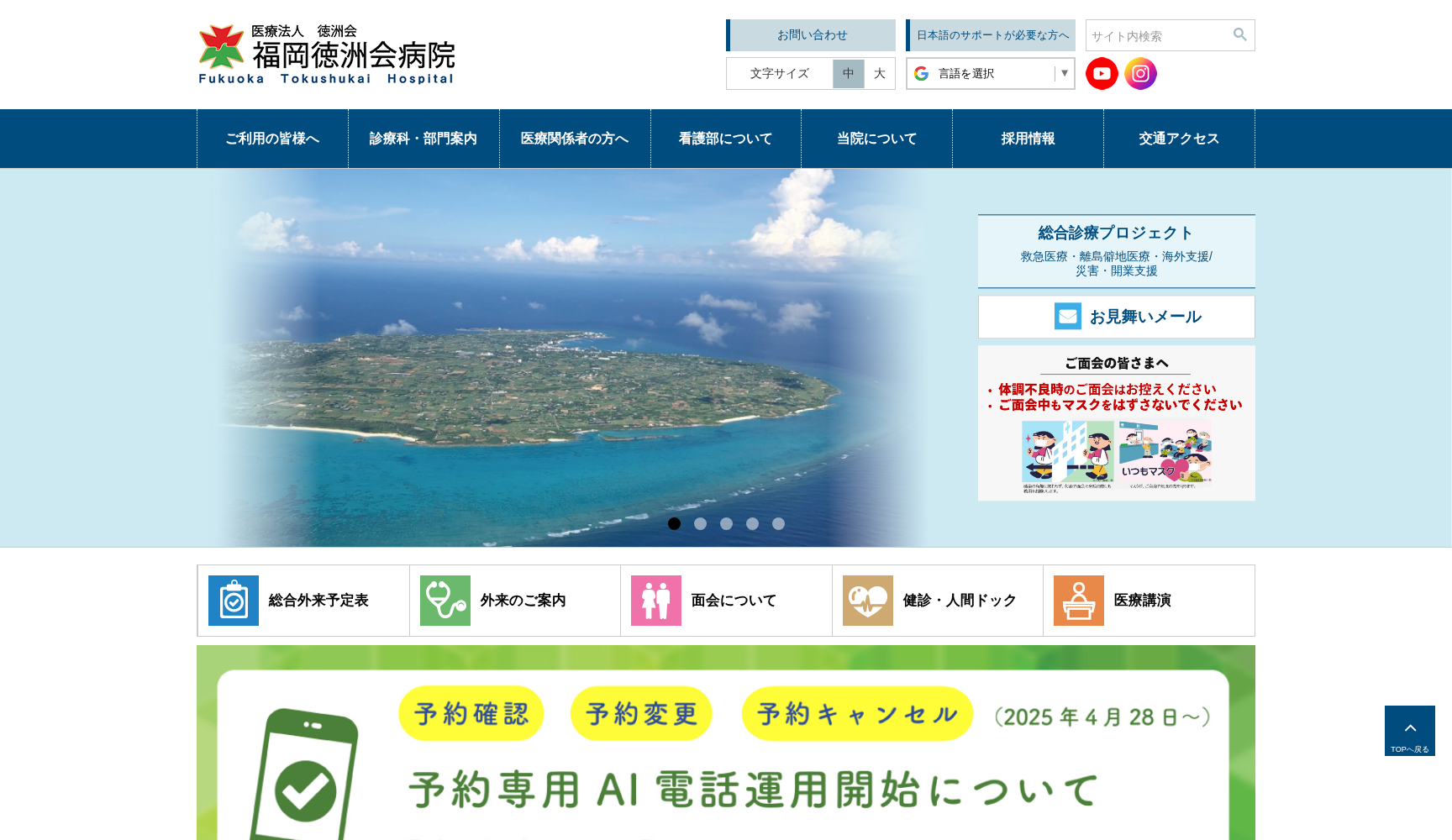Viewport: 1452px width, 840px height.
Task: Open 面会について link
Action: pyautogui.click(x=726, y=601)
